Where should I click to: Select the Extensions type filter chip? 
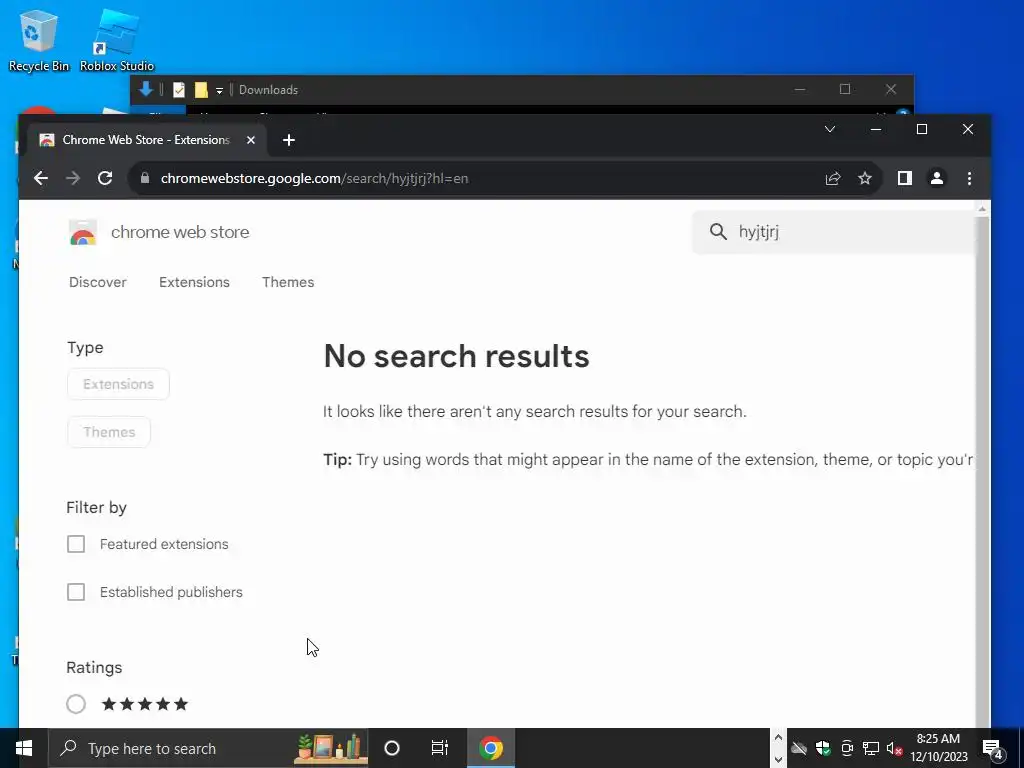(x=118, y=384)
